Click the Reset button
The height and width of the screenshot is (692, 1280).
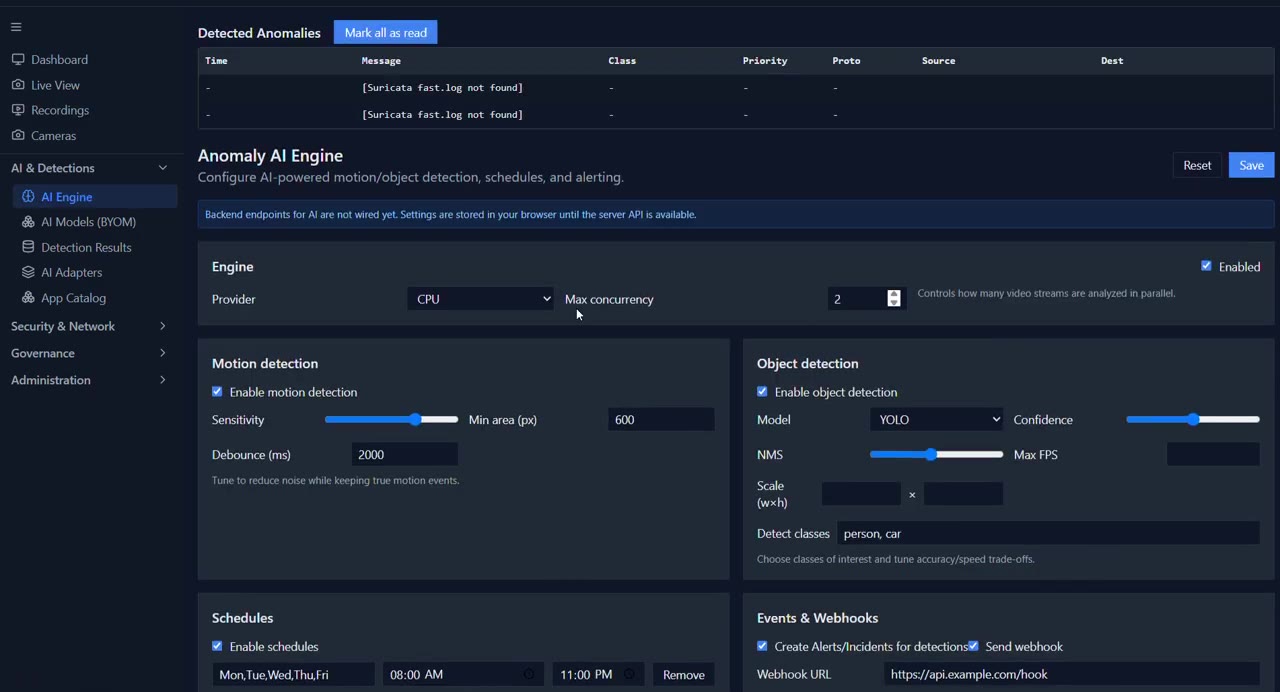(1197, 165)
